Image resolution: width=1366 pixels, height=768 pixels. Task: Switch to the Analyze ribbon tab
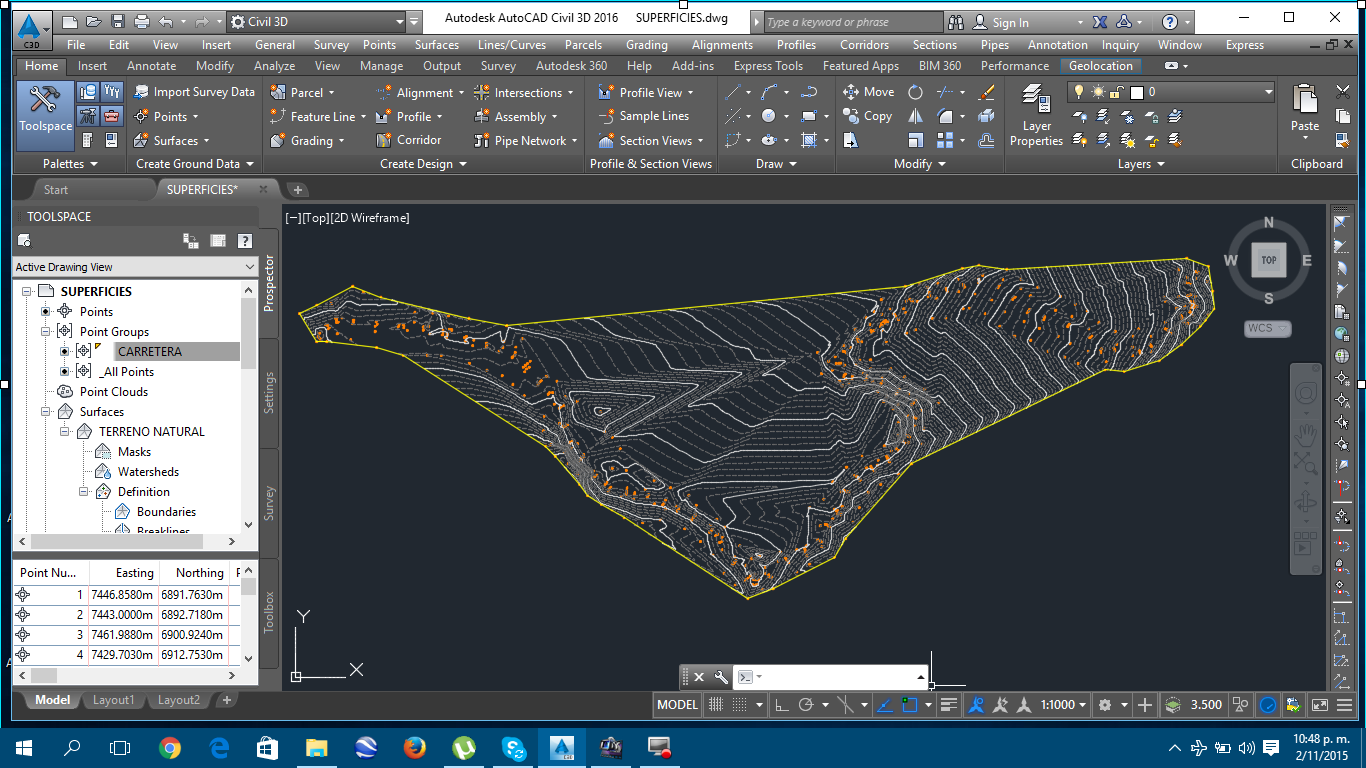[x=274, y=66]
